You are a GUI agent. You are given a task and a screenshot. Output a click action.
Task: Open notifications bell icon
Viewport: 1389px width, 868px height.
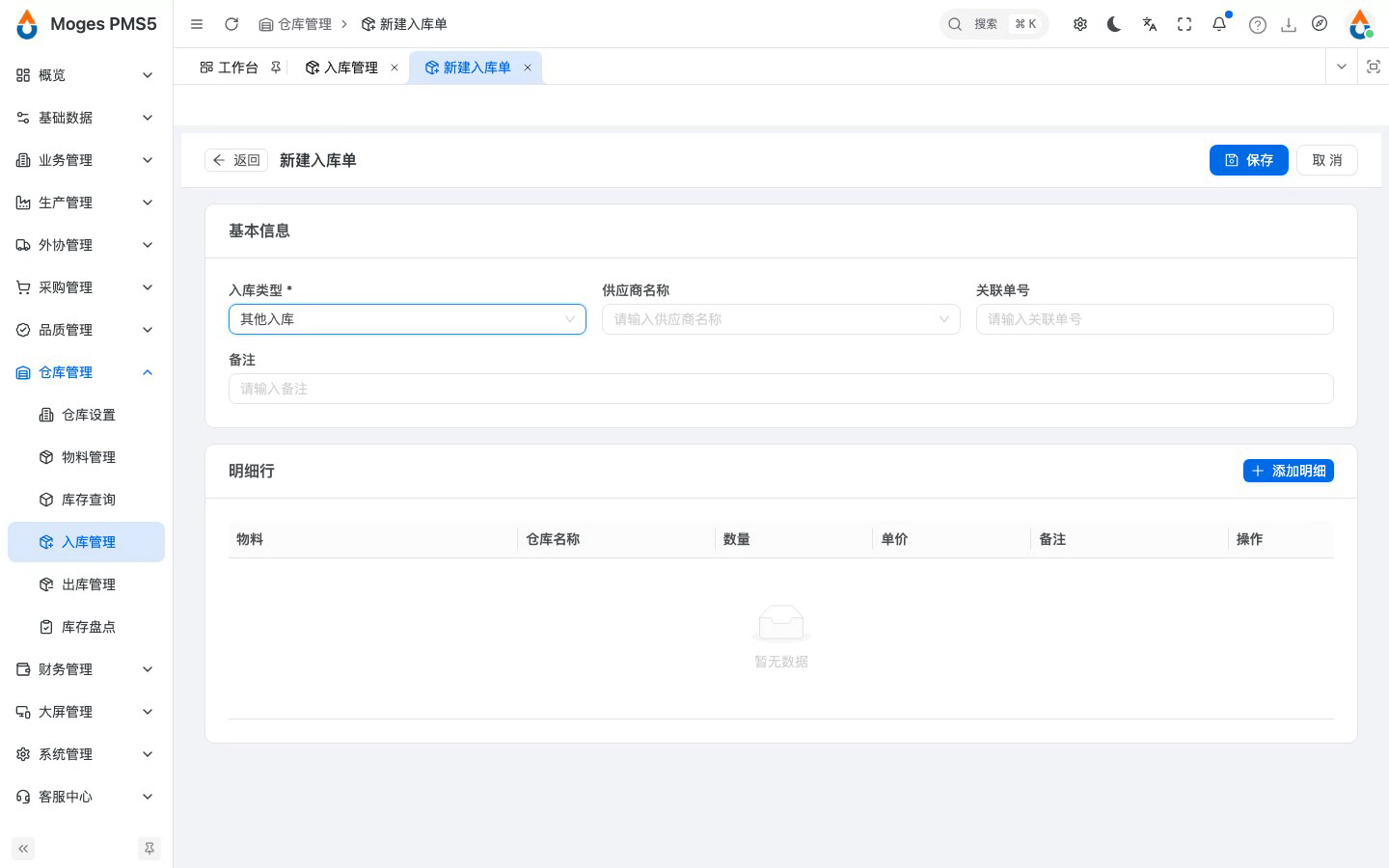pyautogui.click(x=1219, y=24)
